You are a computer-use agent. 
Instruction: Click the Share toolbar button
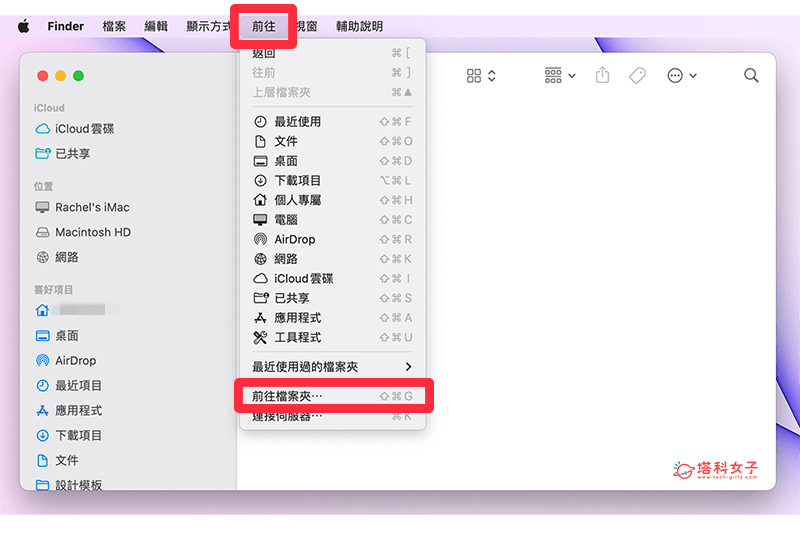pos(603,76)
